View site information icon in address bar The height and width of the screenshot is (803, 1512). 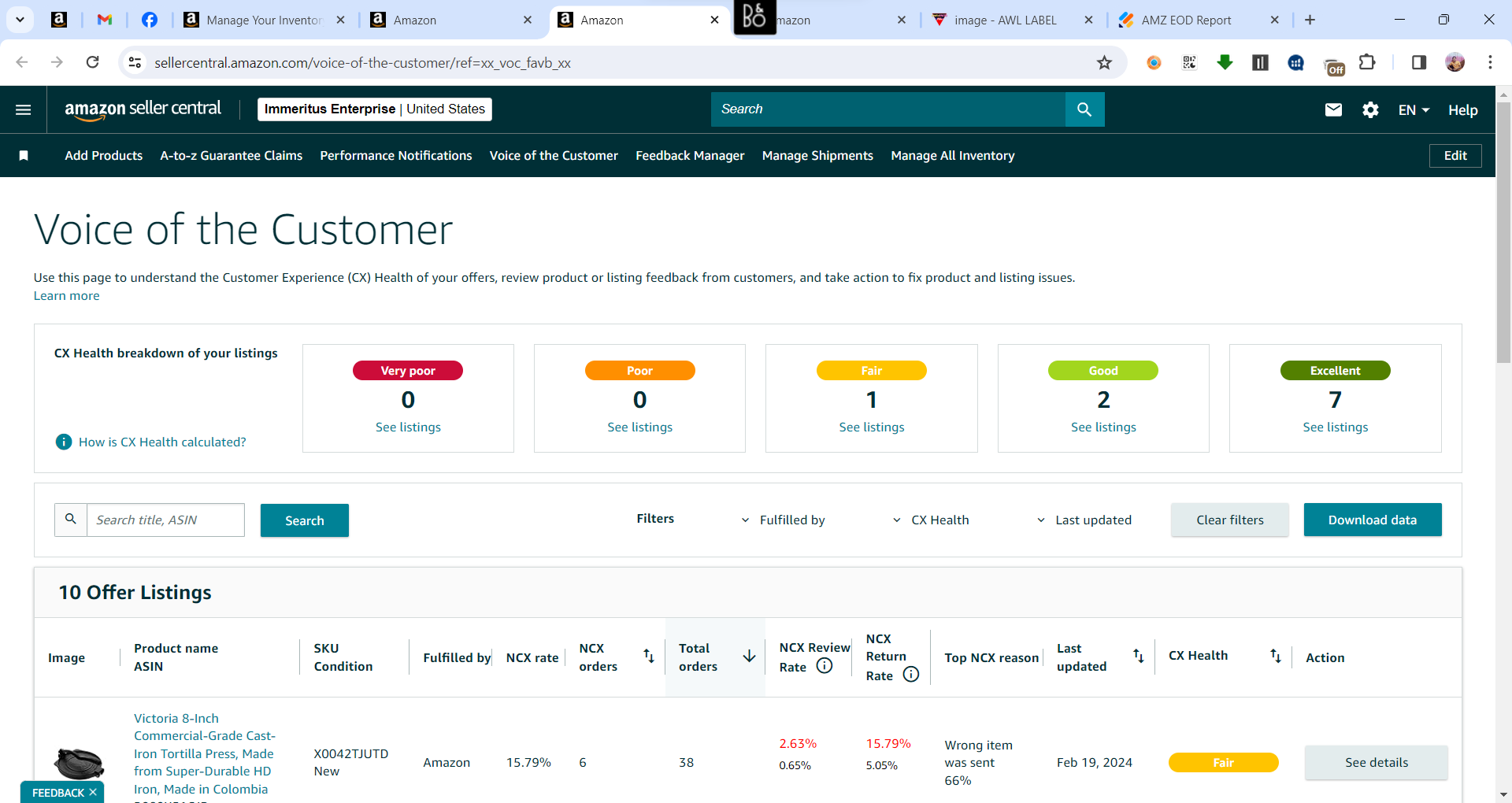coord(135,62)
